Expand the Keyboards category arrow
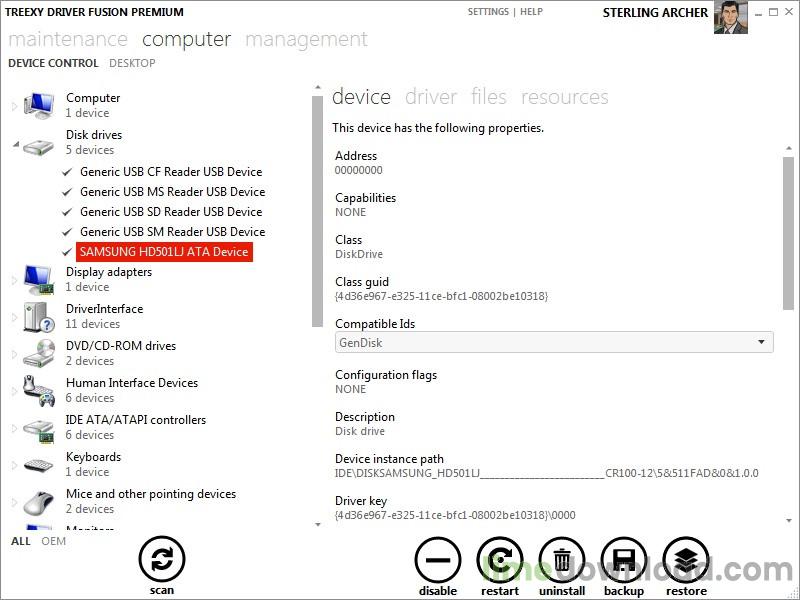The width and height of the screenshot is (800, 600). pyautogui.click(x=14, y=465)
